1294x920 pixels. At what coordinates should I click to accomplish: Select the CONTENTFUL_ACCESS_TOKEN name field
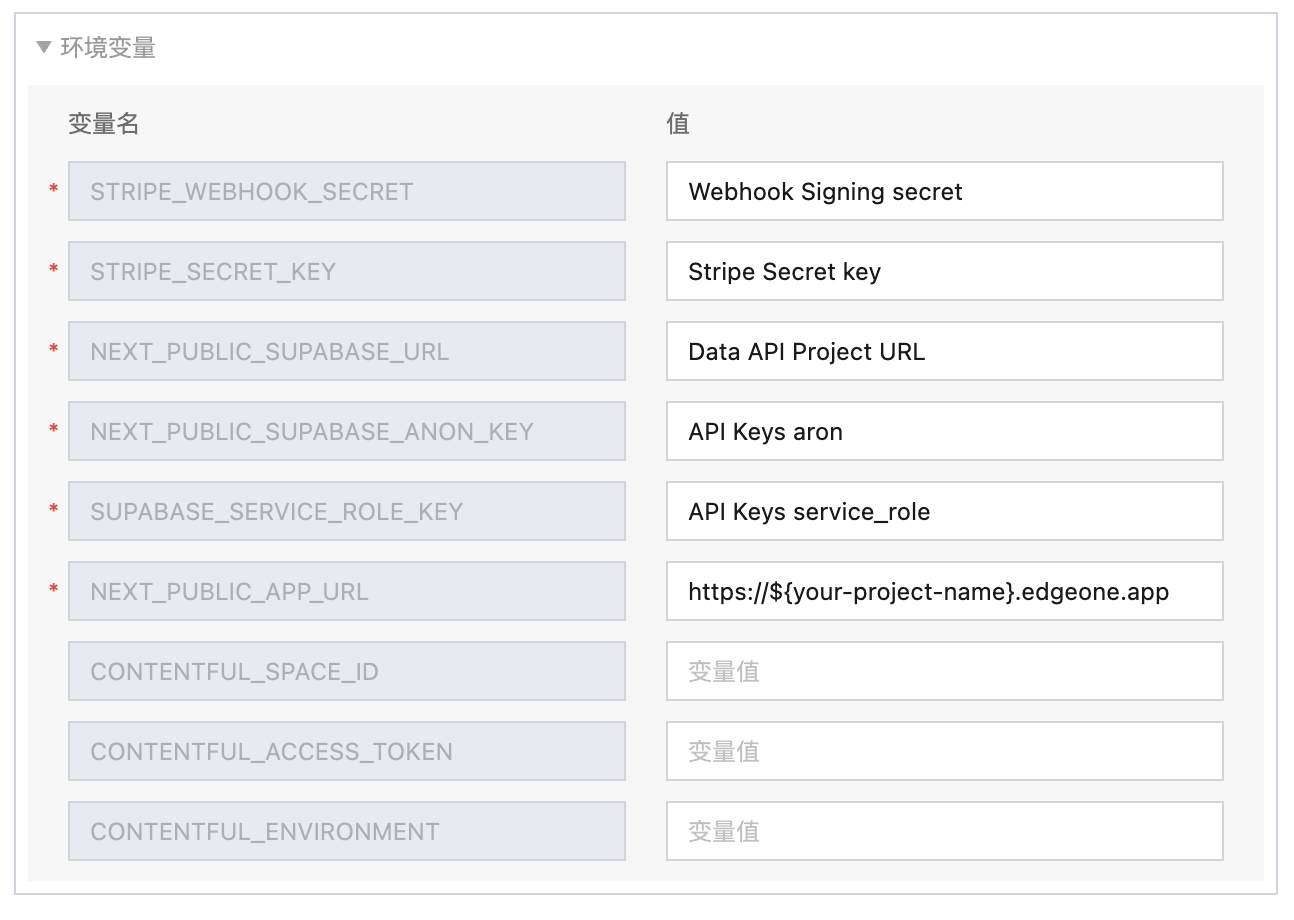(346, 751)
